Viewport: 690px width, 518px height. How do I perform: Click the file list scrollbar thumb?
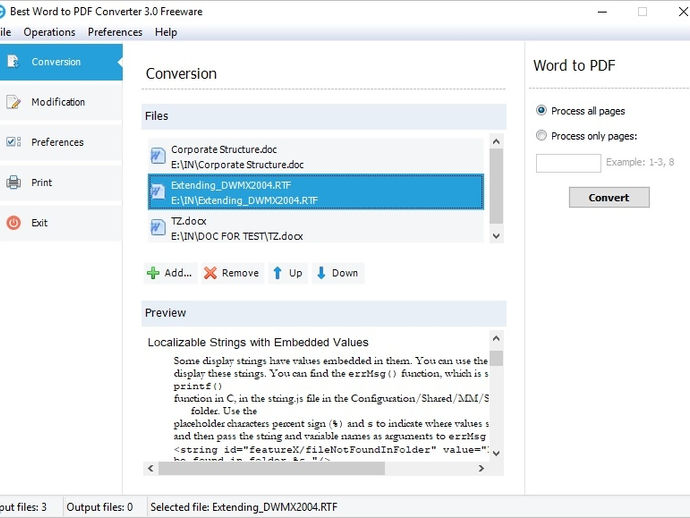click(x=496, y=186)
